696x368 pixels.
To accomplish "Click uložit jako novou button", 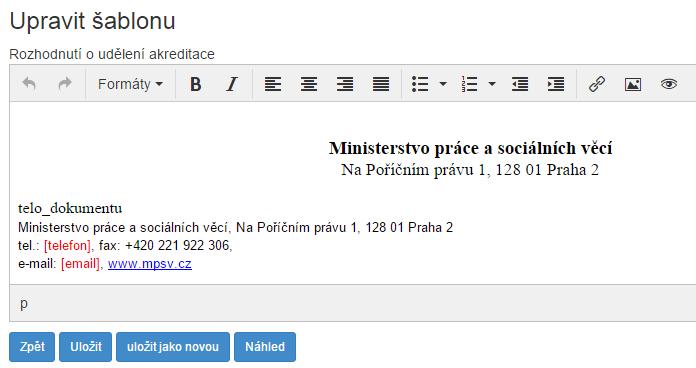I will tap(173, 347).
